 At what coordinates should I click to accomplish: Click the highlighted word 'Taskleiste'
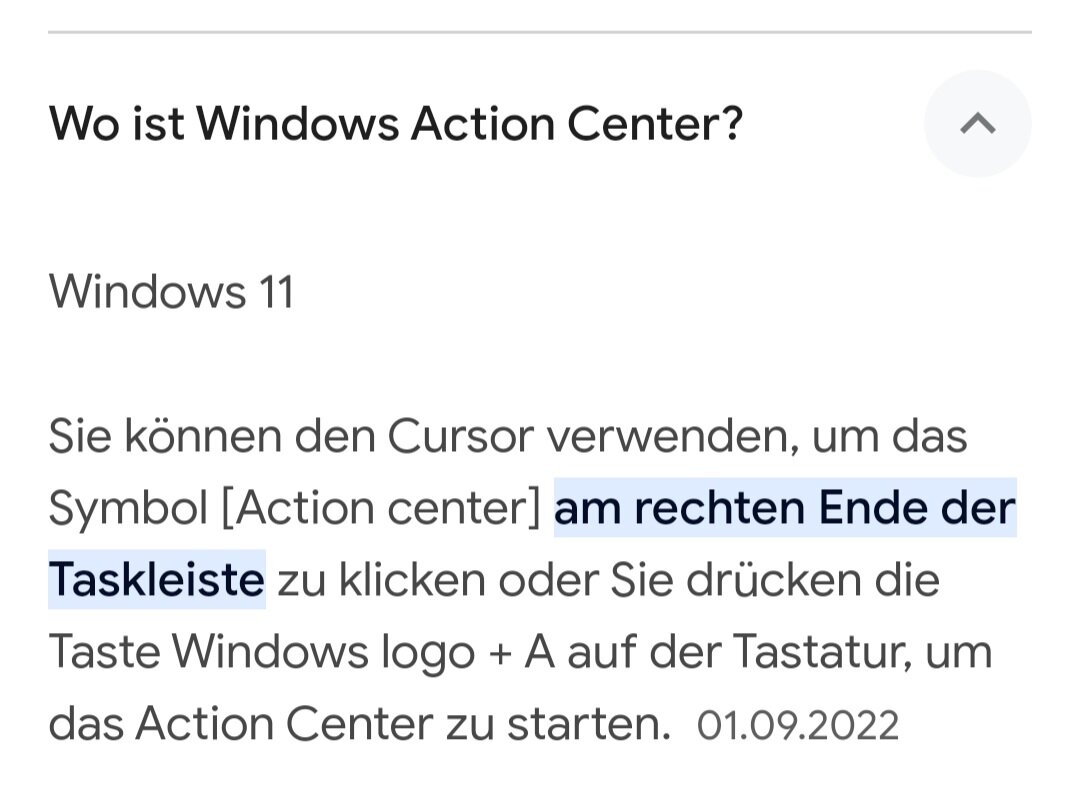point(157,580)
